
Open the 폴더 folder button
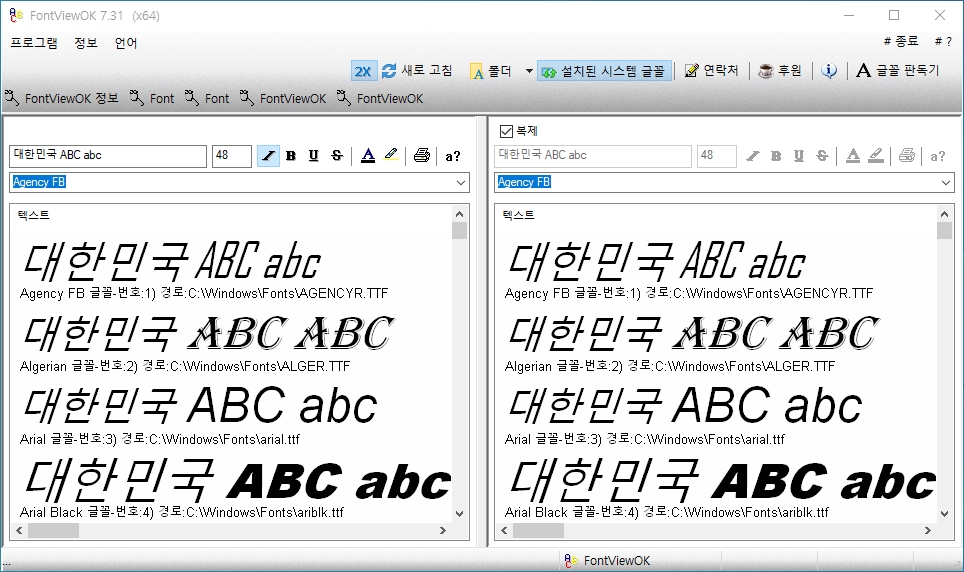491,71
